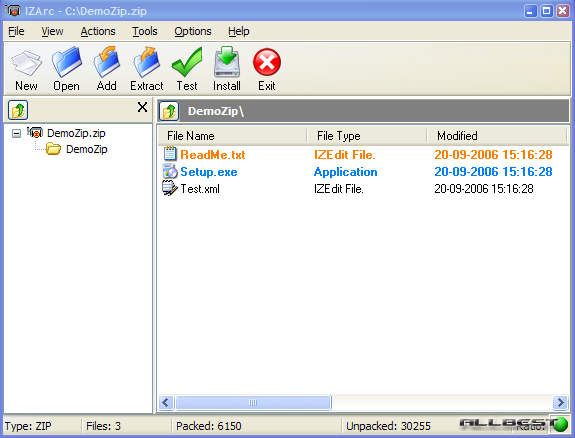The width and height of the screenshot is (575, 438).
Task: Close the folder tree pane with X
Action: coord(142,107)
